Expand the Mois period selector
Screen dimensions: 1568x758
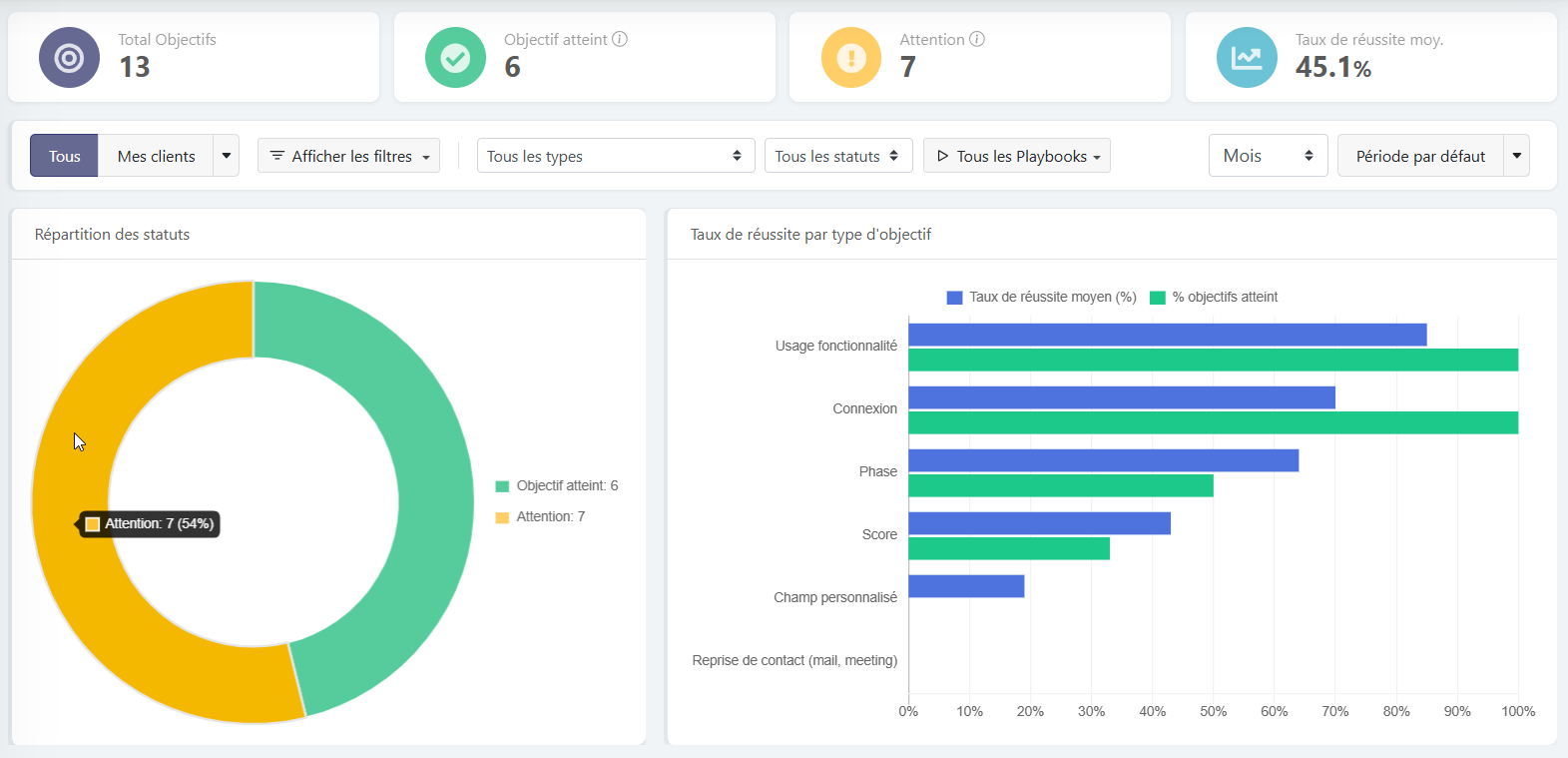1267,156
